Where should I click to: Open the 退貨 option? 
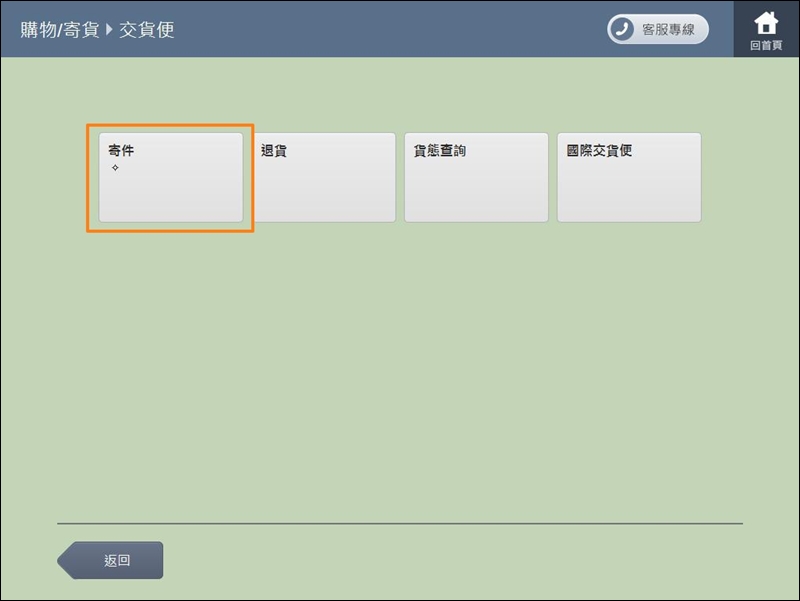point(323,177)
